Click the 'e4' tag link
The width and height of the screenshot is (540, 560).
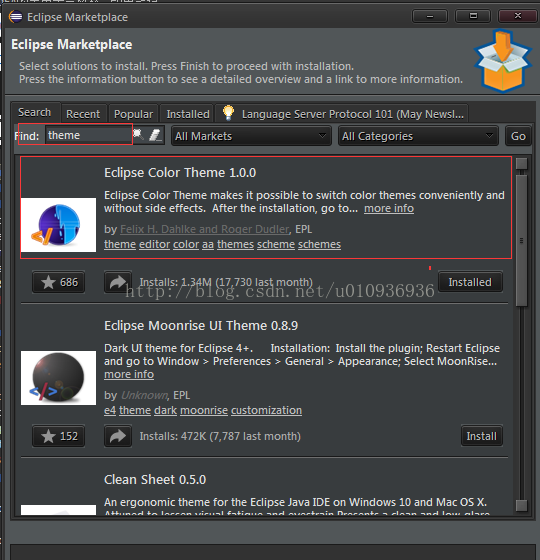coord(110,410)
